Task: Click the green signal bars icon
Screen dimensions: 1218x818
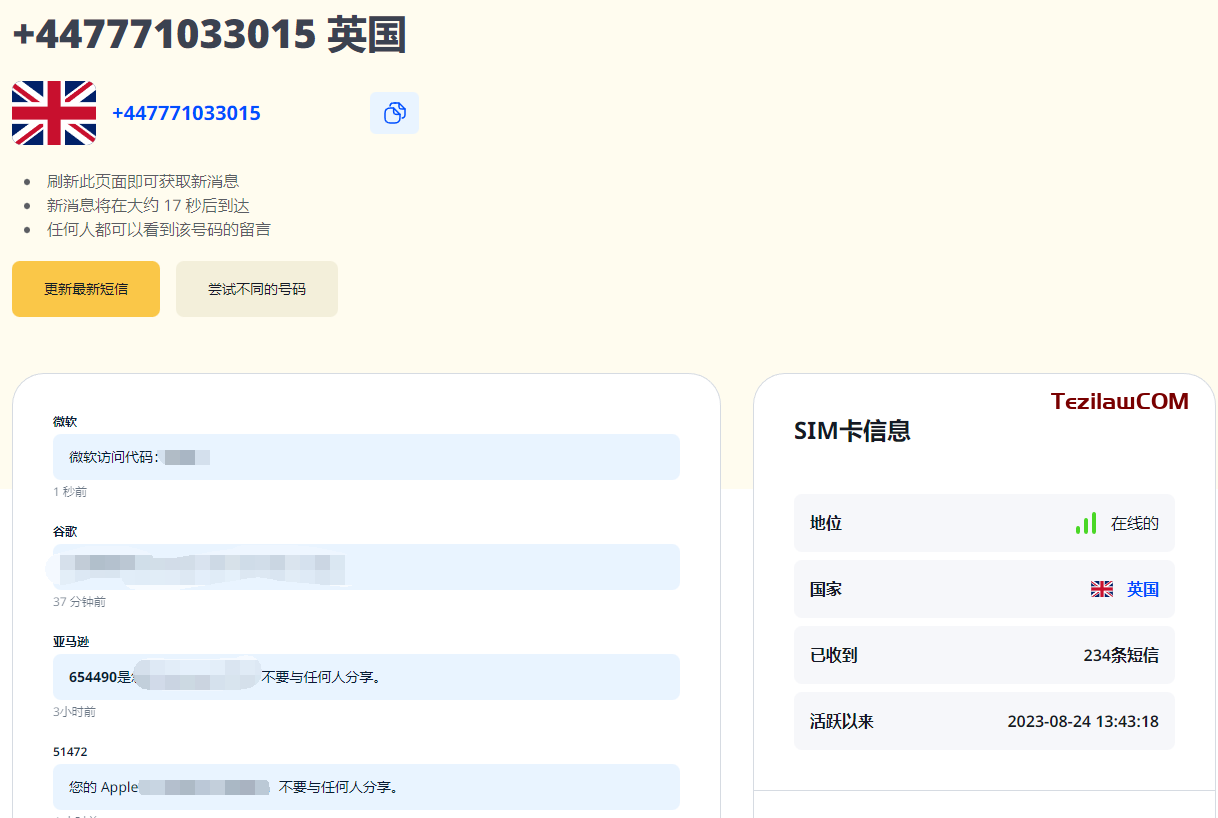Action: coord(1086,523)
